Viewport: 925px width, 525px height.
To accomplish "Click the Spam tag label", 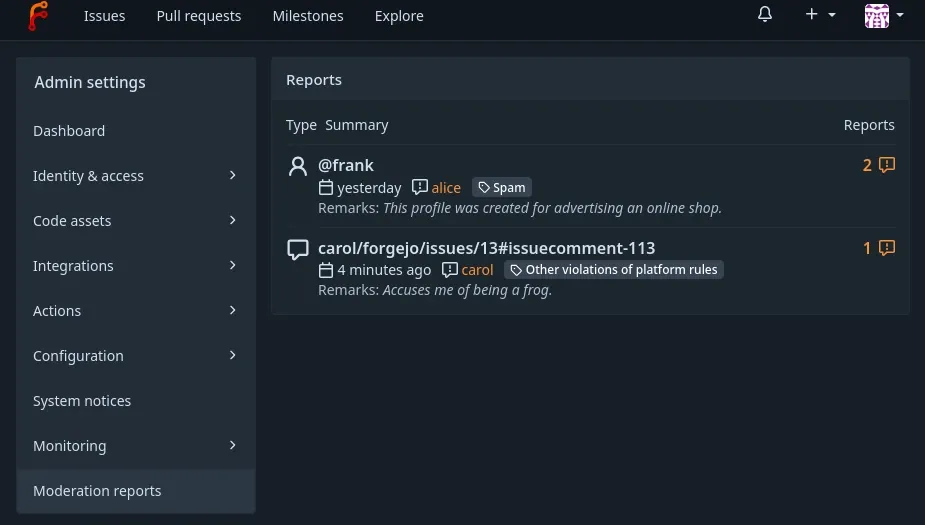I will click(501, 187).
